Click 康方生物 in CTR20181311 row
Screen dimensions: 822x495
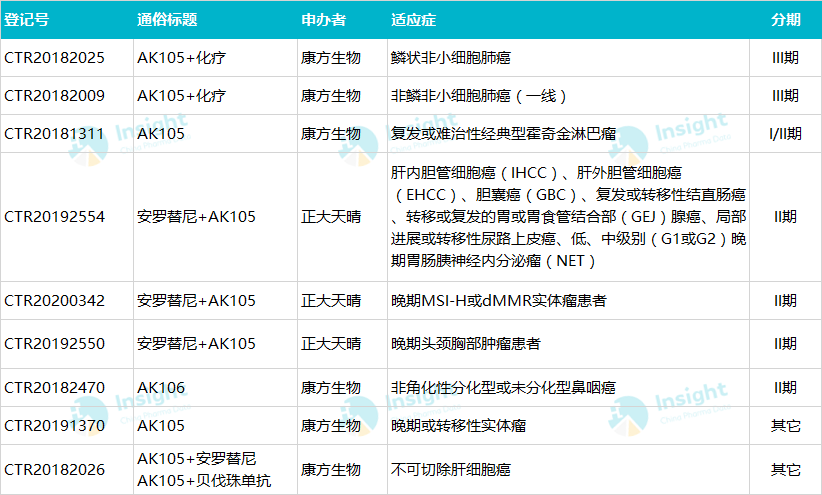pos(331,134)
